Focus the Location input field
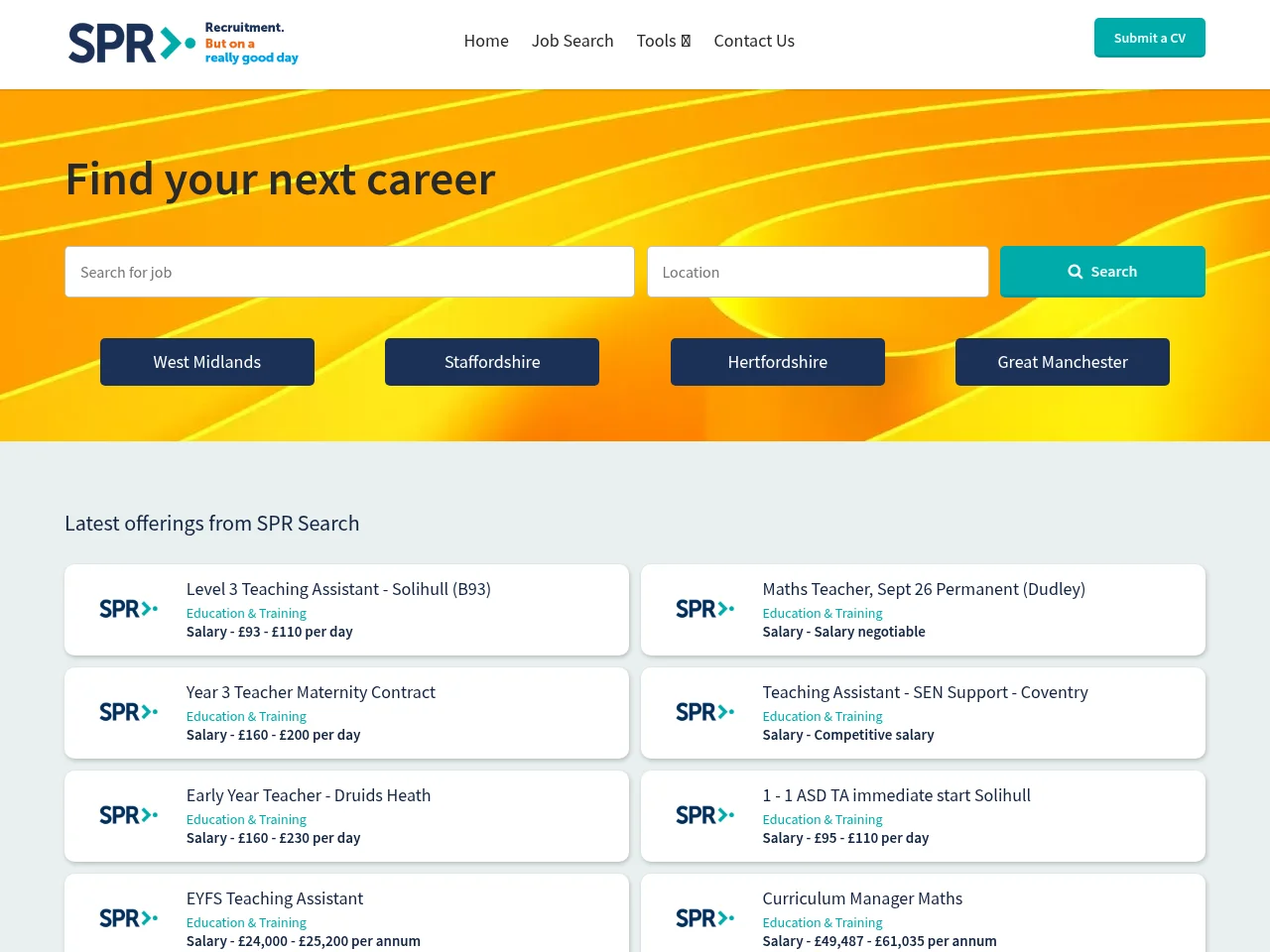Screen dimensions: 1270x952 tap(818, 272)
